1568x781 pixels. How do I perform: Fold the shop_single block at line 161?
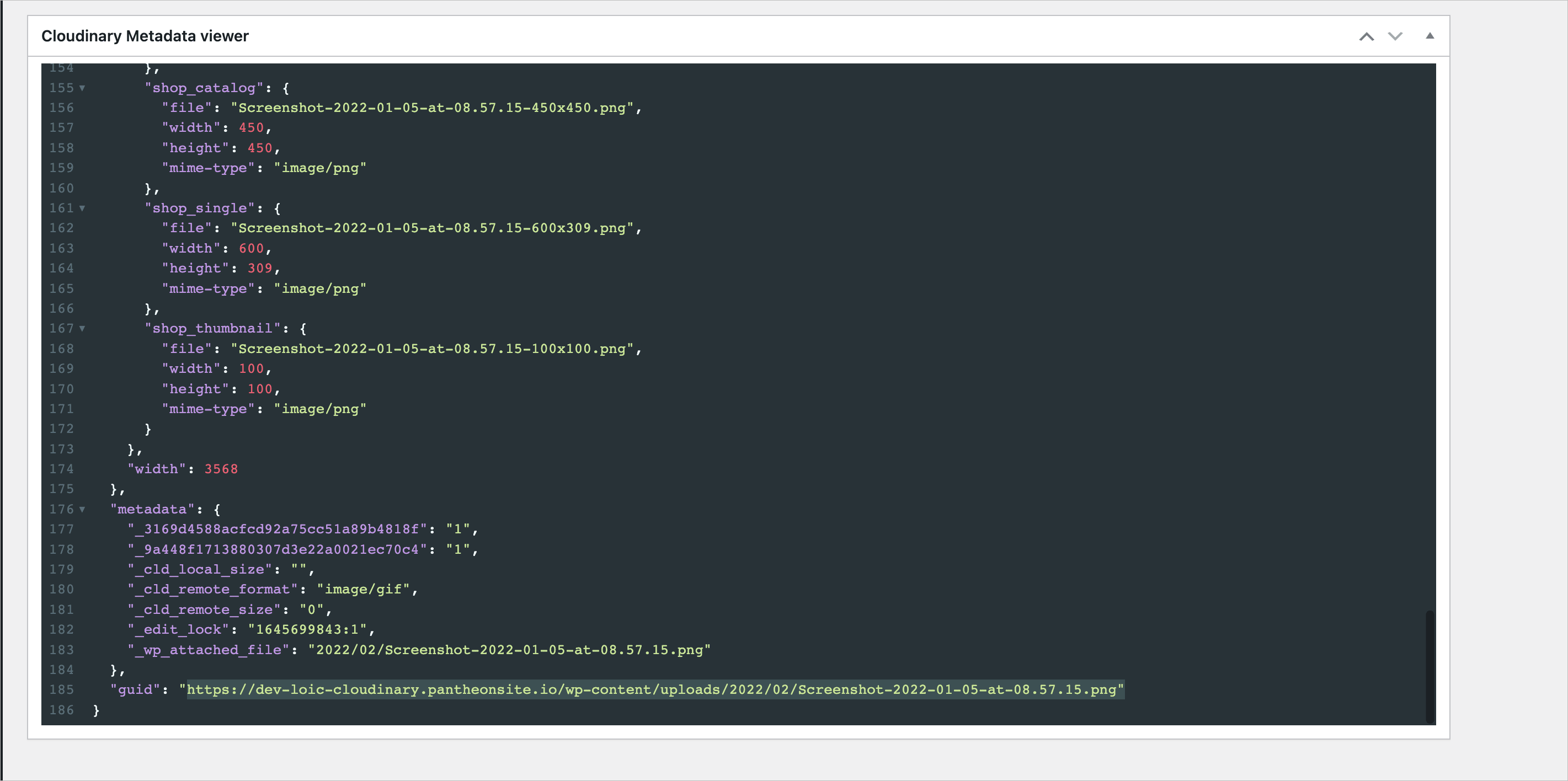[82, 208]
